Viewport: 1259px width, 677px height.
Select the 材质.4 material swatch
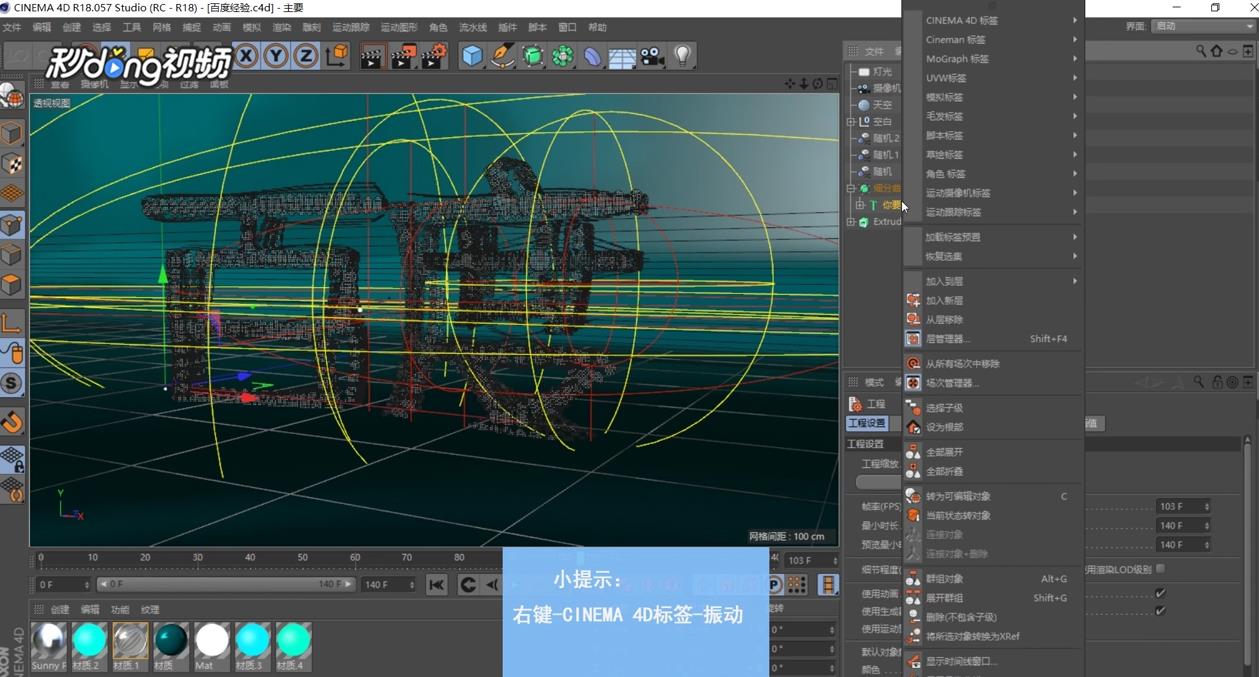pos(293,646)
